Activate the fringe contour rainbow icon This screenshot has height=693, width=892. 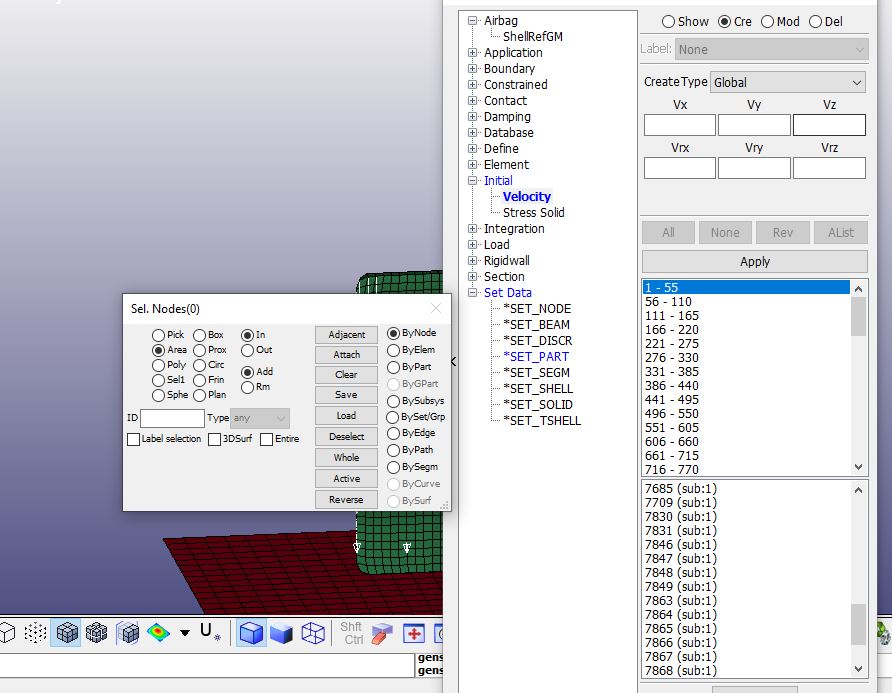click(x=158, y=633)
